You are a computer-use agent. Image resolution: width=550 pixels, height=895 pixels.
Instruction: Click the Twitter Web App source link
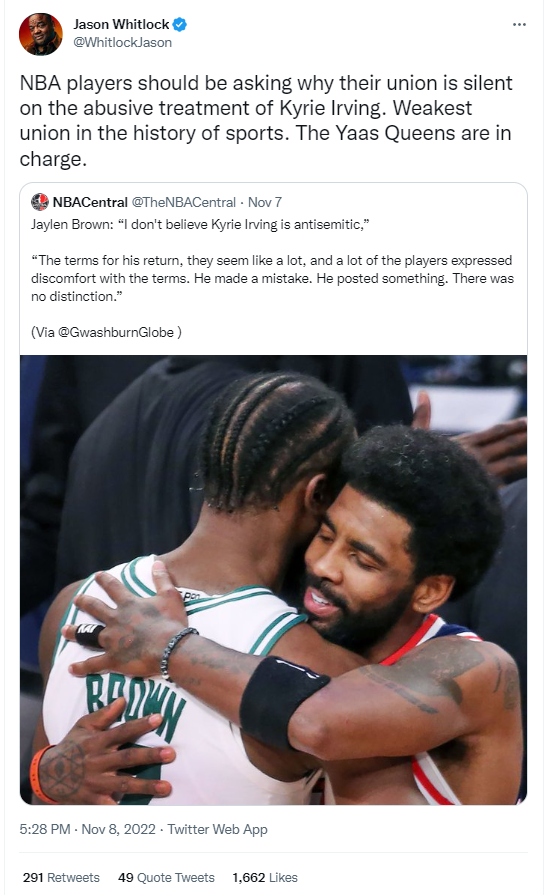[x=217, y=829]
